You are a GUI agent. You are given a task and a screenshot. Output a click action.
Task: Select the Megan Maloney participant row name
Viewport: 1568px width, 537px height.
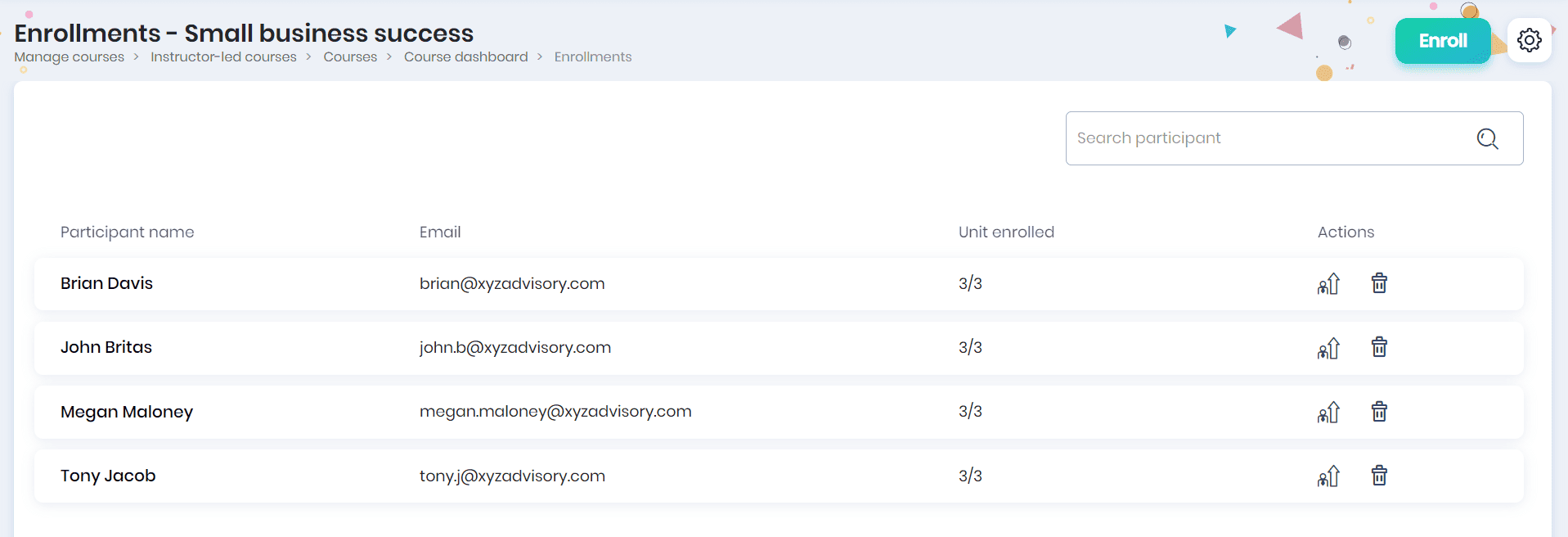click(x=127, y=412)
